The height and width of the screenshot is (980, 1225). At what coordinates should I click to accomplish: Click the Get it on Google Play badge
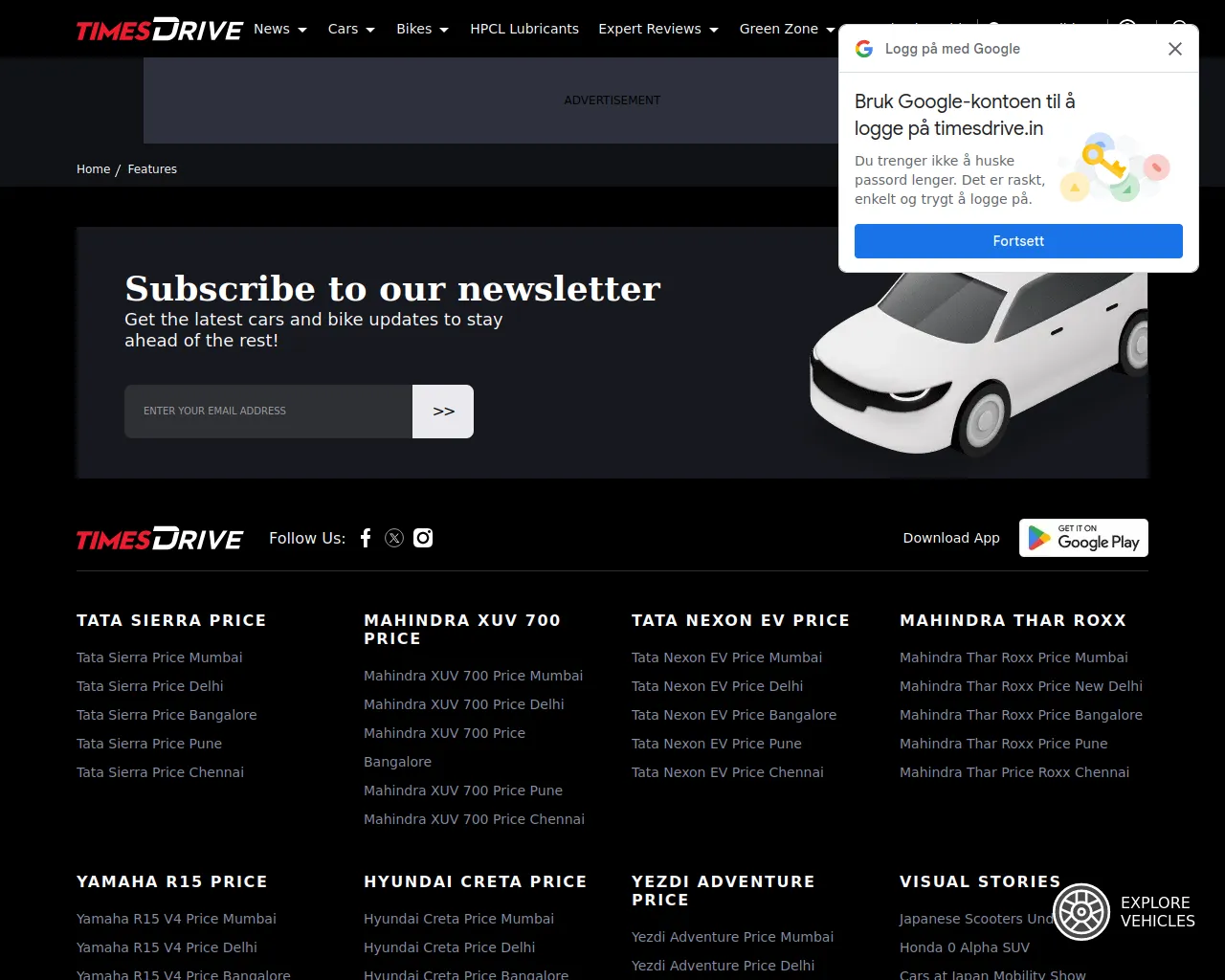point(1083,538)
